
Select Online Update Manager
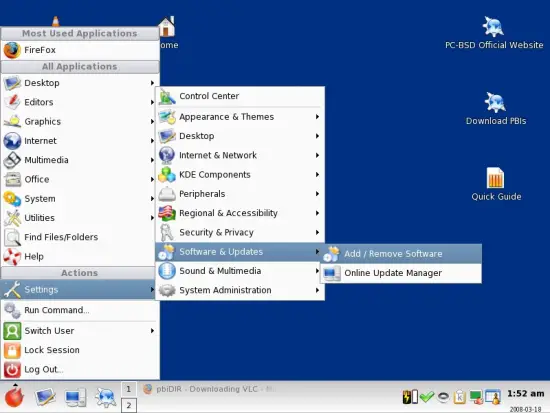pos(401,273)
